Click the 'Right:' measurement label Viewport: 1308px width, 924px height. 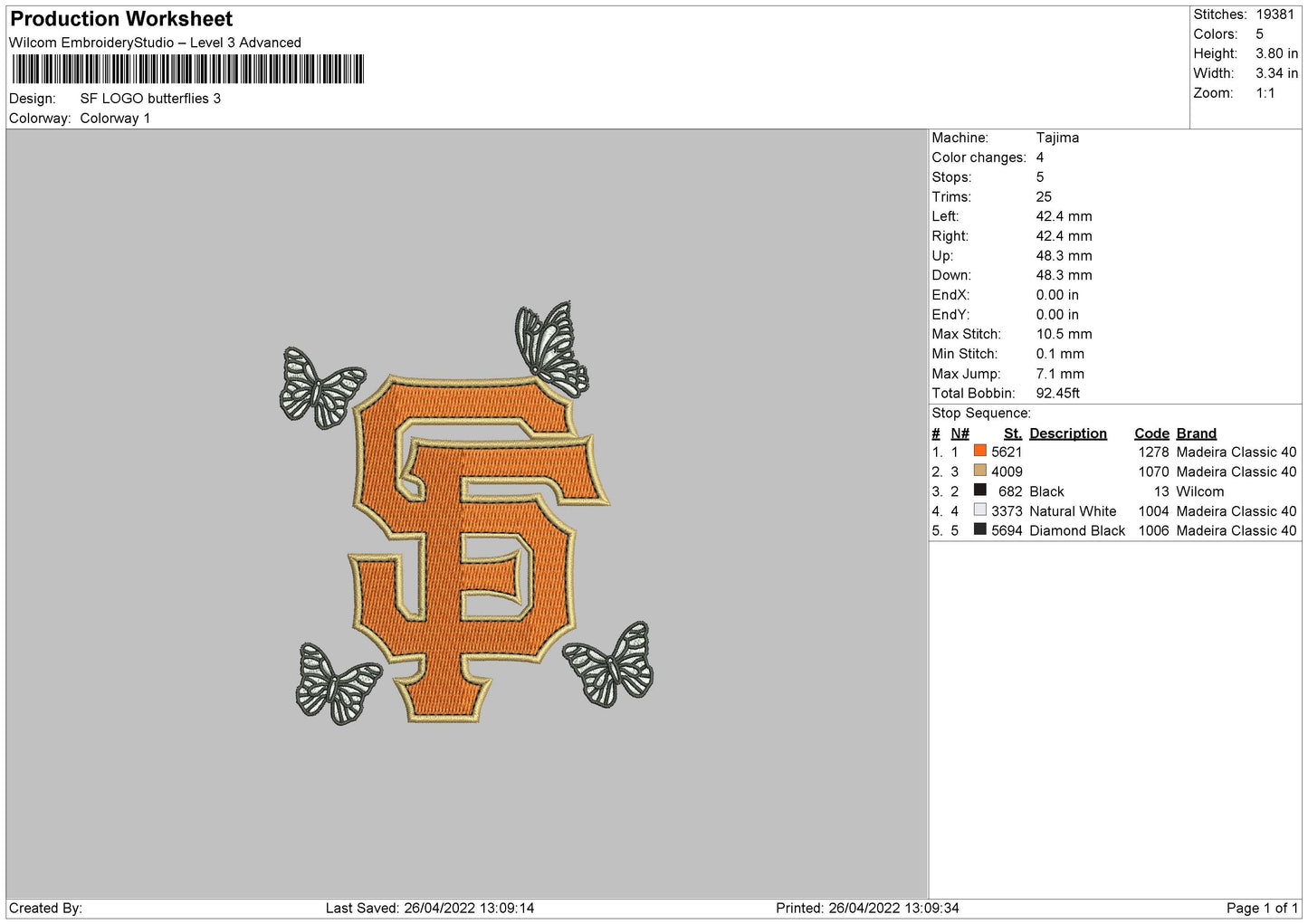(950, 236)
